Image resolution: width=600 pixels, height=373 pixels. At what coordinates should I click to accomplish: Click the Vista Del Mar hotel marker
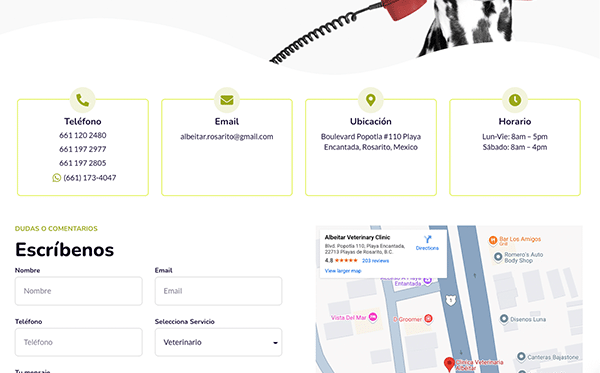[373, 317]
